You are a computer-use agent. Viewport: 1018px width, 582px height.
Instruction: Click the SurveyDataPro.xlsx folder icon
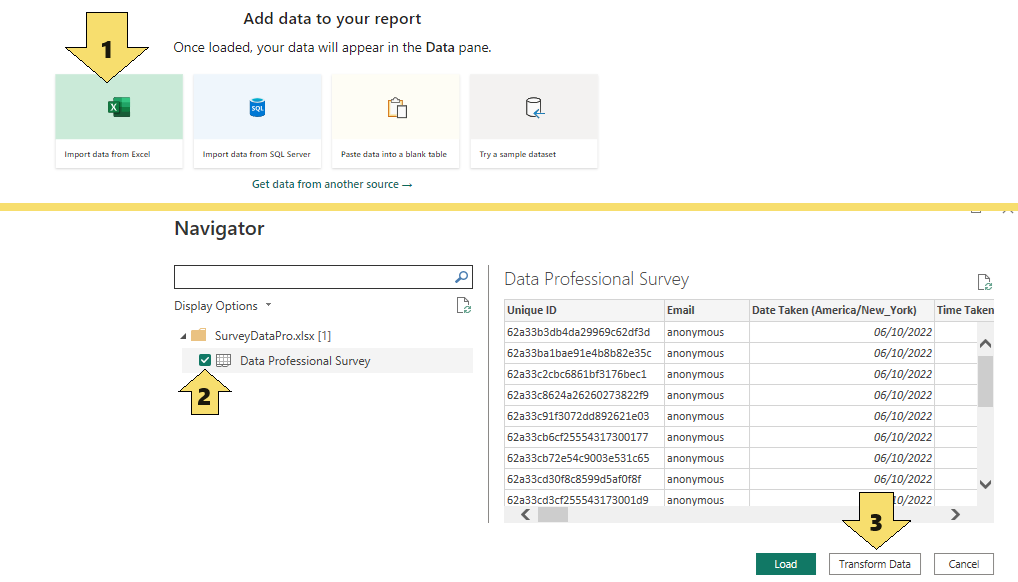pyautogui.click(x=199, y=335)
